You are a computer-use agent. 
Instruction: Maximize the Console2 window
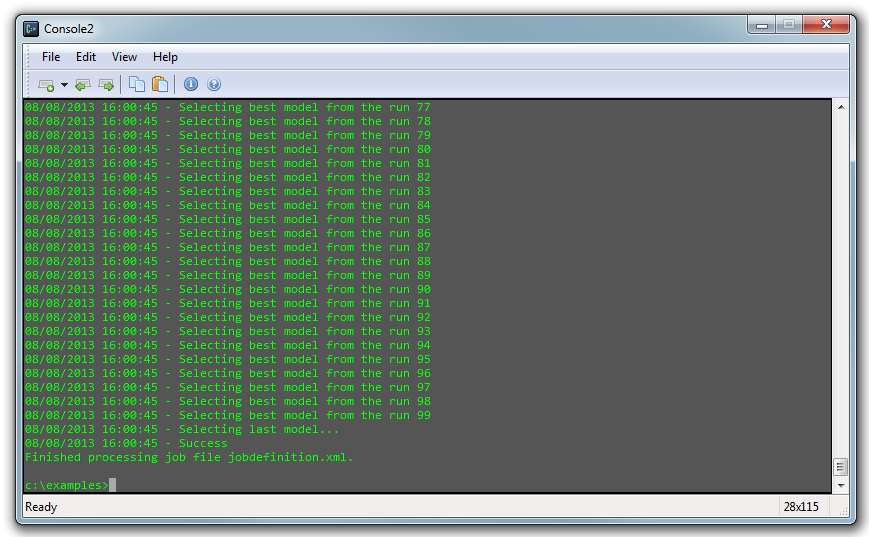point(789,25)
